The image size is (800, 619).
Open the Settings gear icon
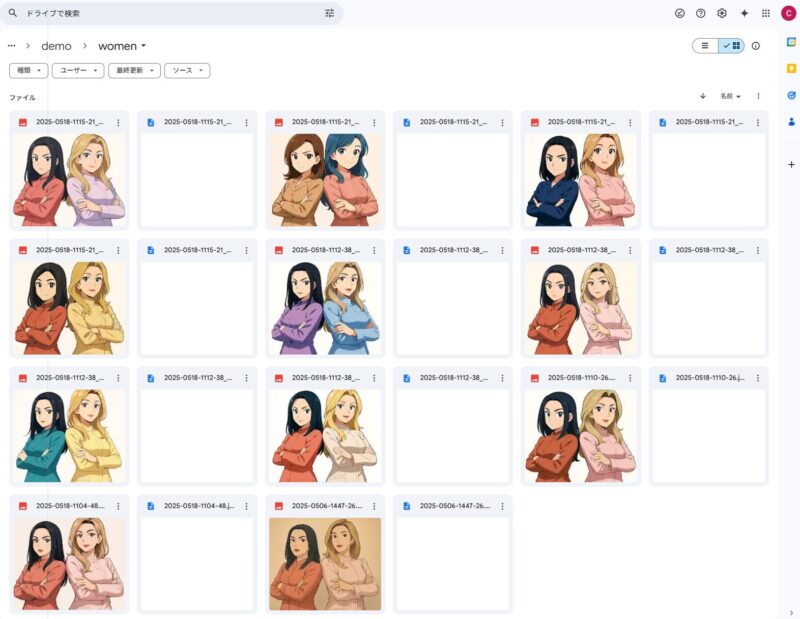click(x=722, y=13)
